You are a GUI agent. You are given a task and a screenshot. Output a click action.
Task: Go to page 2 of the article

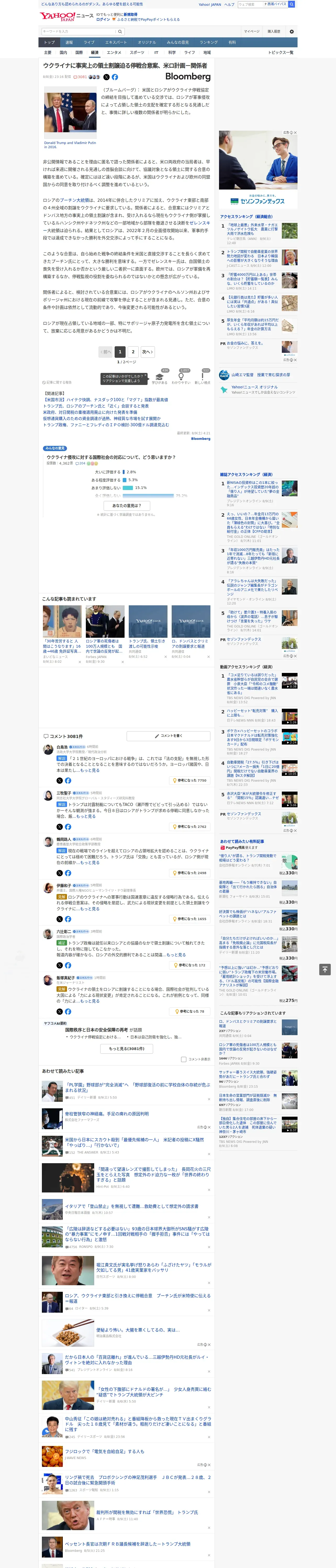click(x=133, y=352)
